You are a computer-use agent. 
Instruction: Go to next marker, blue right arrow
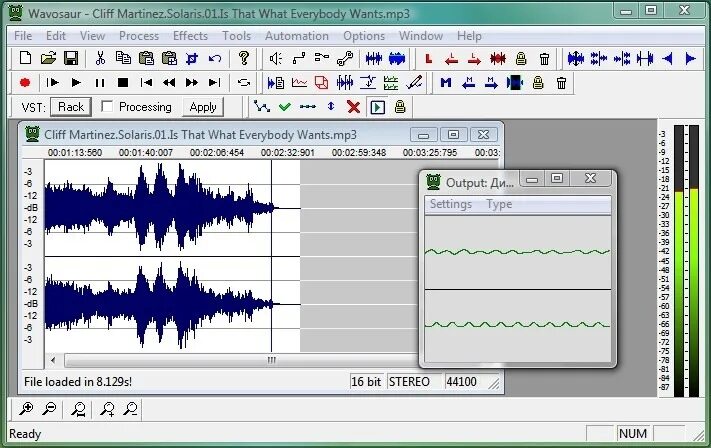(491, 83)
